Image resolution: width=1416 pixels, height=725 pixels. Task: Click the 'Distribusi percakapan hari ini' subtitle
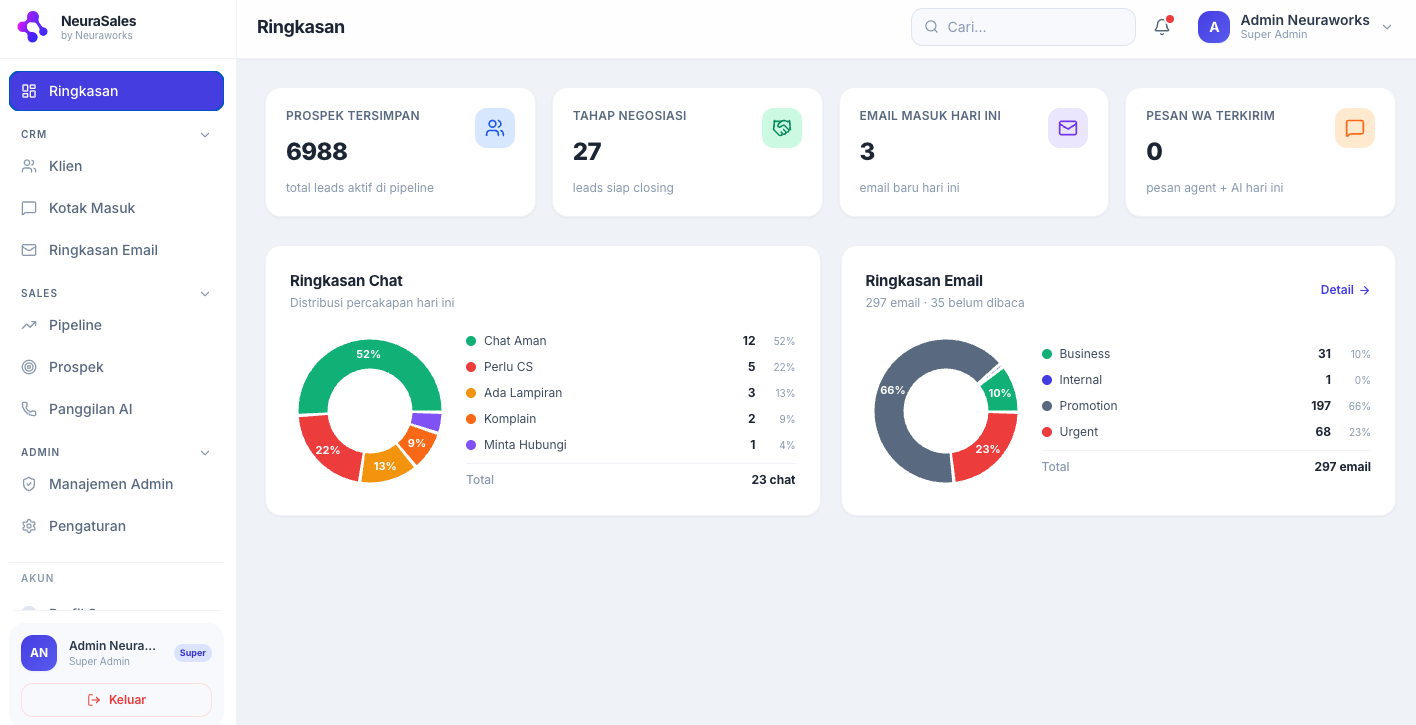pos(372,303)
